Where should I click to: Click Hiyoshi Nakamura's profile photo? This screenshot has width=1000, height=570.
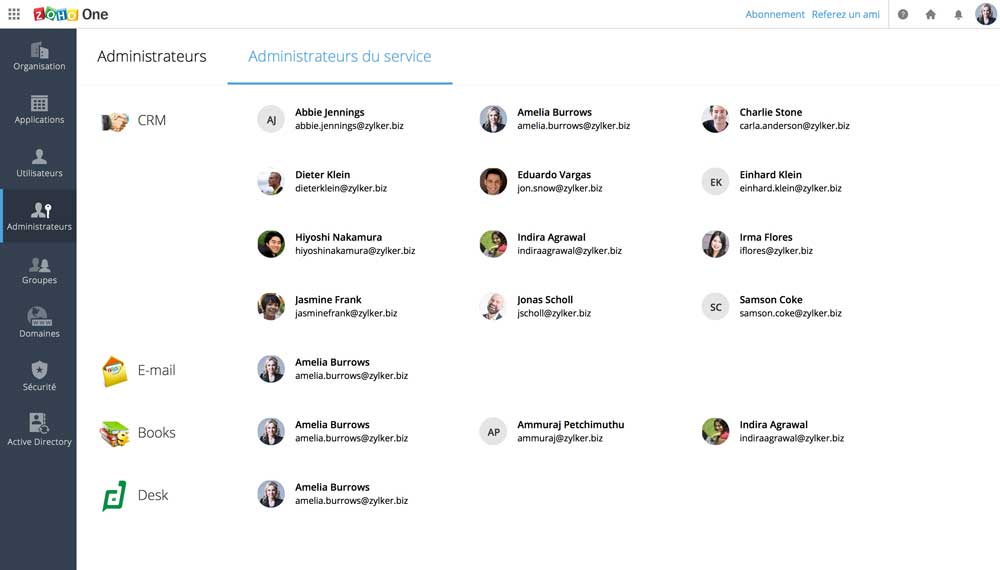pyautogui.click(x=271, y=244)
